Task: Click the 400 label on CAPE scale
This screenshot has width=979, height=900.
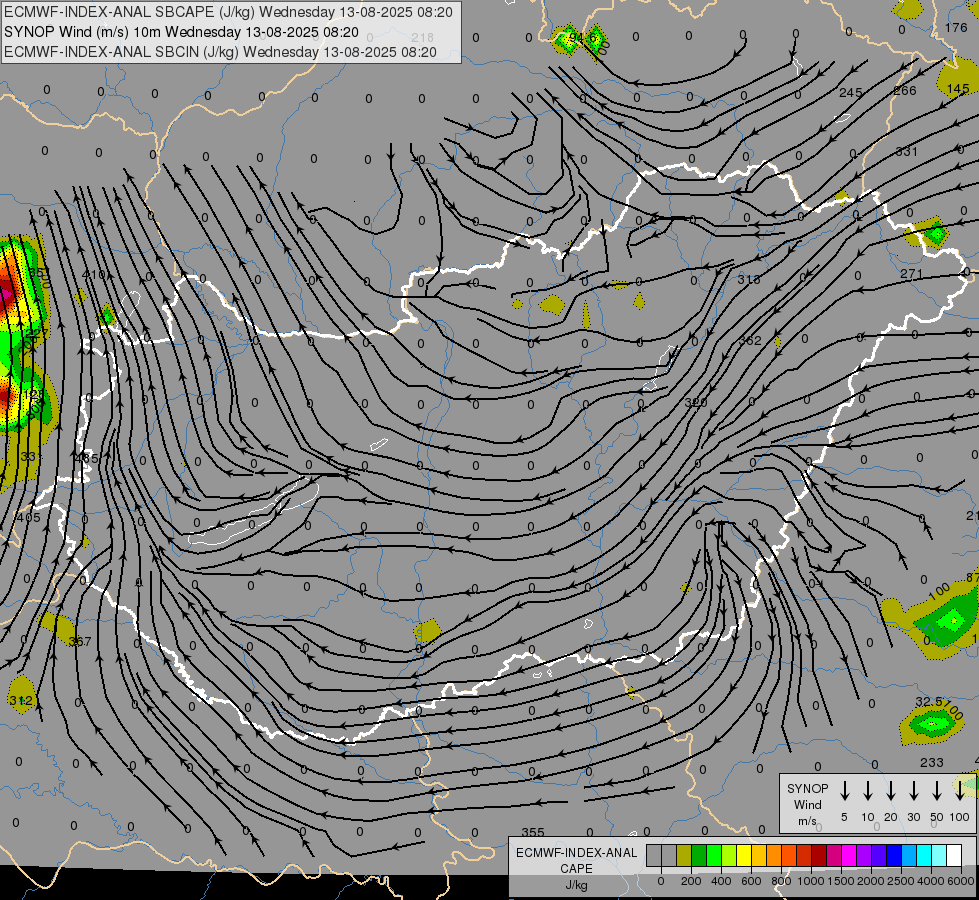Action: coord(721,881)
